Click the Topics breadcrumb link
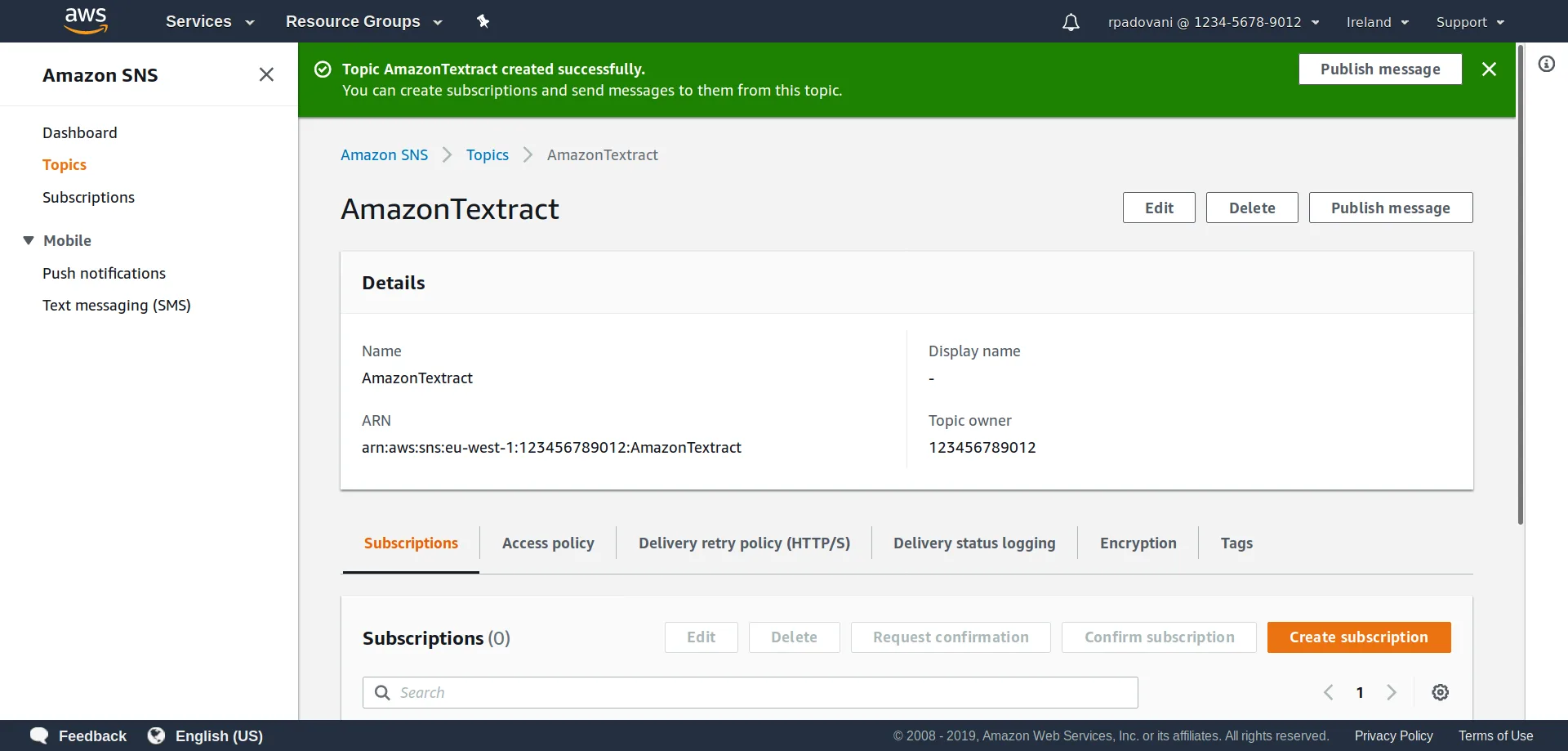The image size is (1568, 751). click(x=487, y=155)
